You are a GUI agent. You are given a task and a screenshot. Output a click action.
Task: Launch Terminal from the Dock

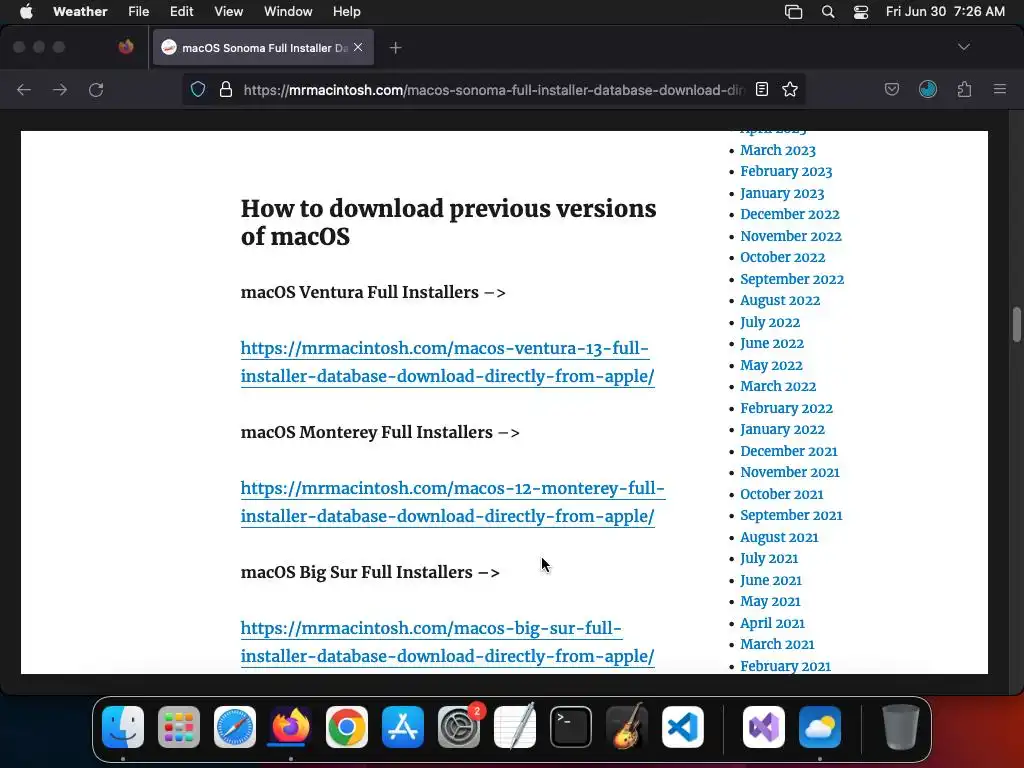click(x=571, y=727)
